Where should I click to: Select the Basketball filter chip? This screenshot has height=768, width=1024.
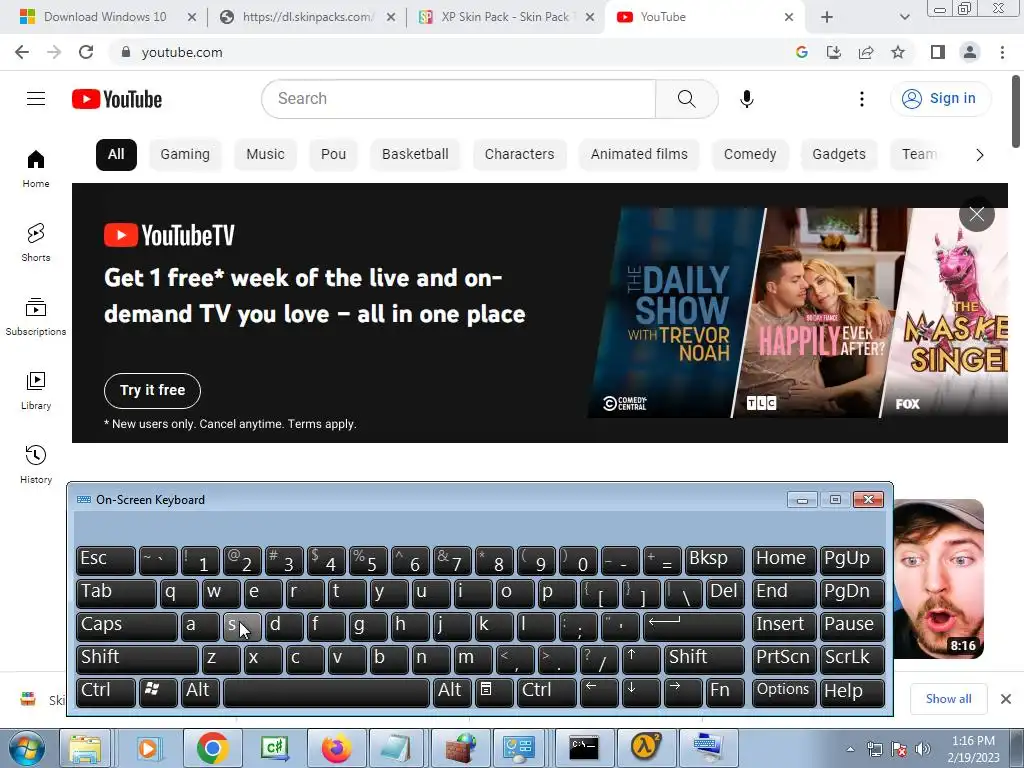[415, 155]
